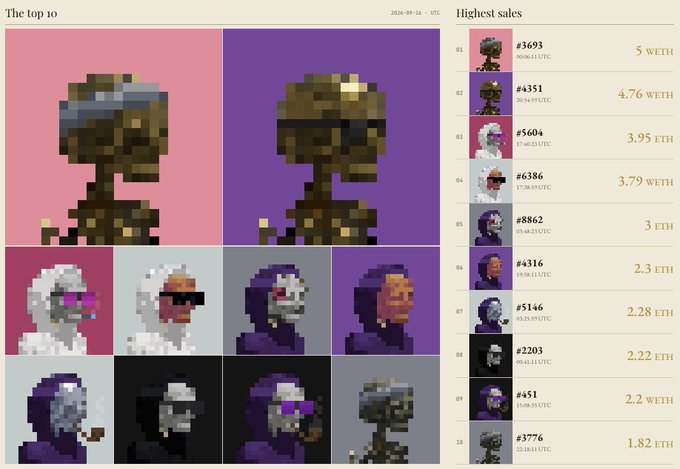Select the purple-hooded pipe smoker on light grey tile
This screenshot has height=469, width=680.
pyautogui.click(x=59, y=410)
